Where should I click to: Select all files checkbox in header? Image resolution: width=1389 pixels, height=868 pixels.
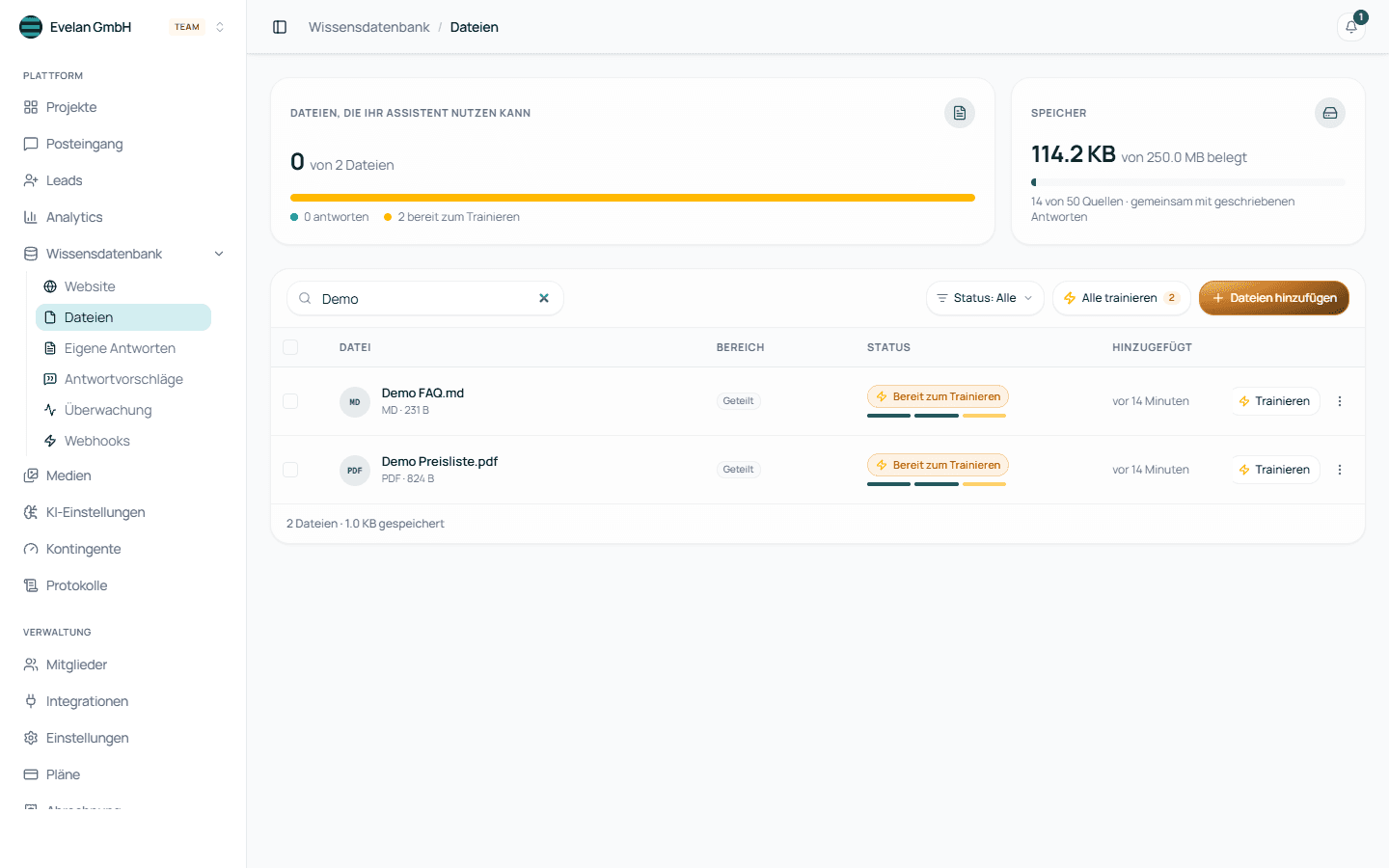coord(290,347)
